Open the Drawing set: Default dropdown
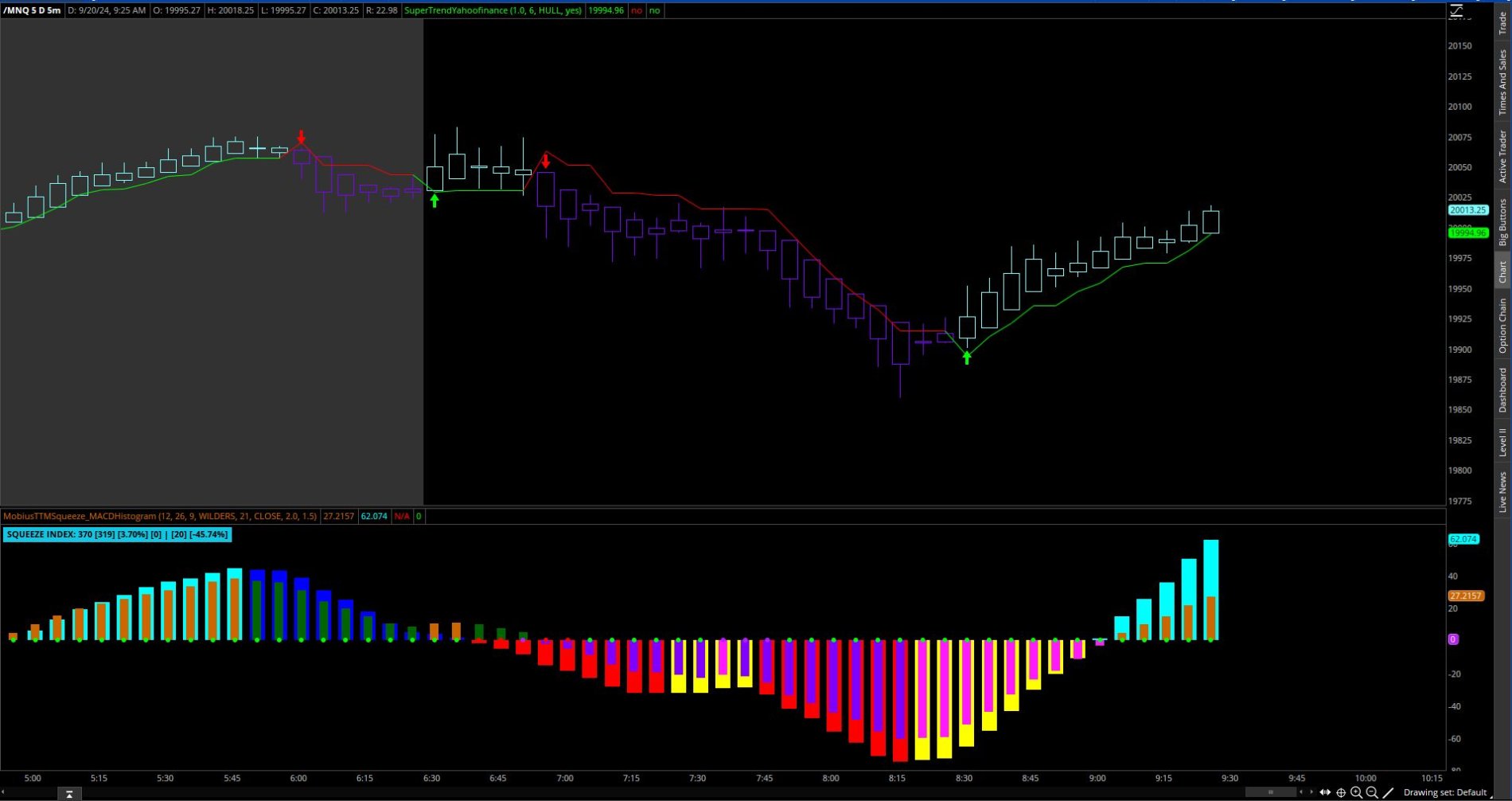1512x801 pixels. 1444,792
